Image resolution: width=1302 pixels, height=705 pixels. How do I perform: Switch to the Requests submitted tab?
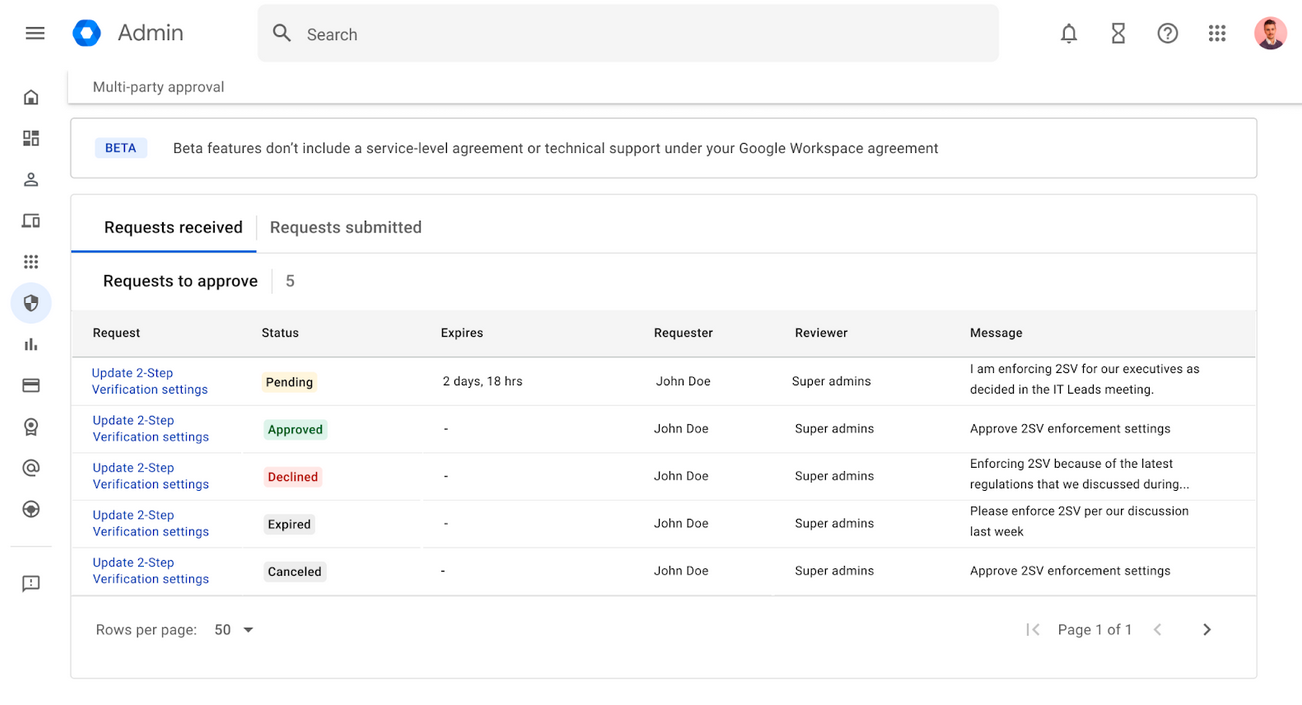[346, 227]
